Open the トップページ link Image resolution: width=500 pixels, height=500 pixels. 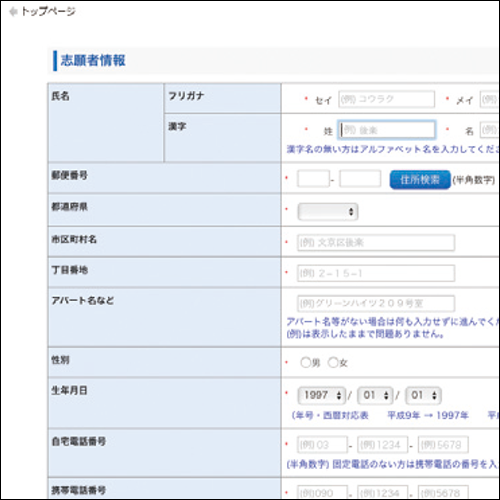[48, 11]
